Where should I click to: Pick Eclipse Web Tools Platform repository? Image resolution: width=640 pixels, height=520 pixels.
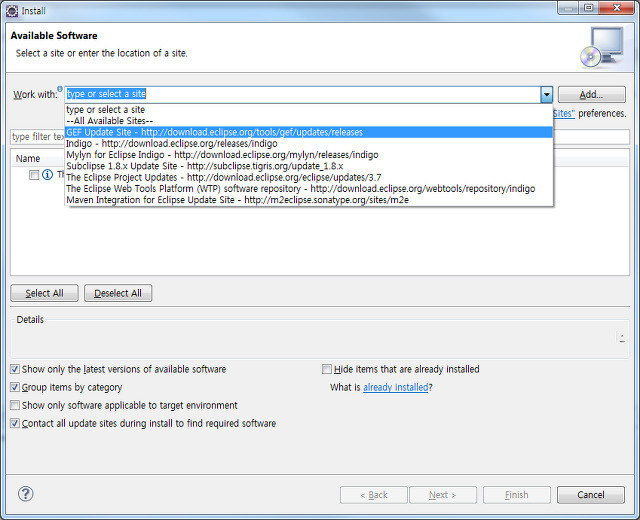coord(309,189)
